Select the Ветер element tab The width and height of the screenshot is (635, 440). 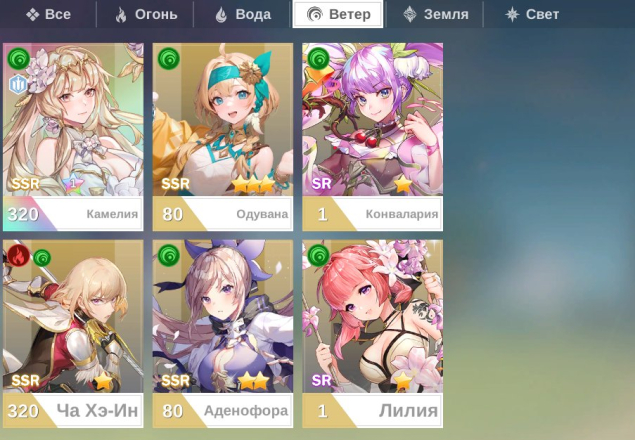click(x=338, y=14)
